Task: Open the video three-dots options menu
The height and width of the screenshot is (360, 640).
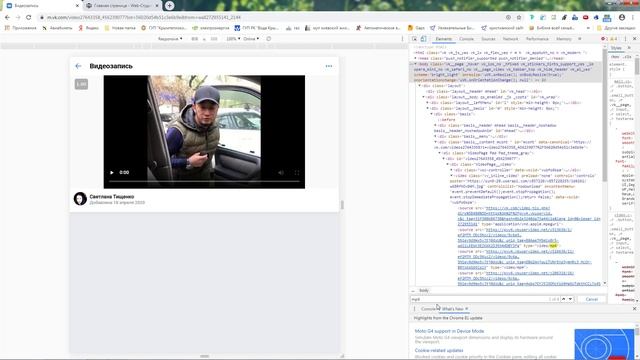Action: click(x=329, y=66)
